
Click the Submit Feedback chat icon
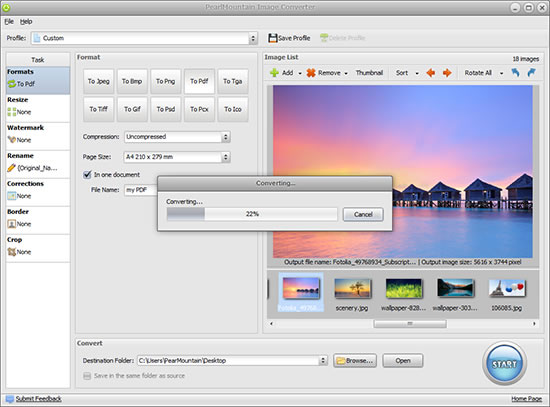coord(10,399)
